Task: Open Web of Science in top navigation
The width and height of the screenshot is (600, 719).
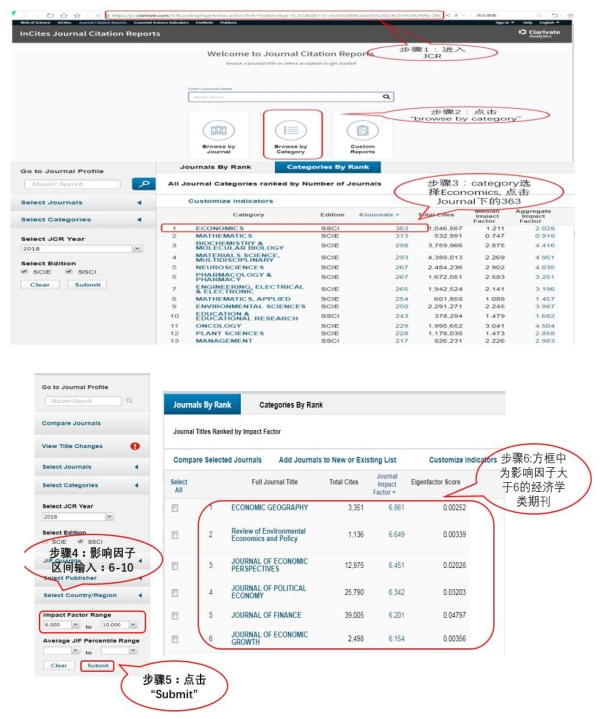Action: pos(35,22)
